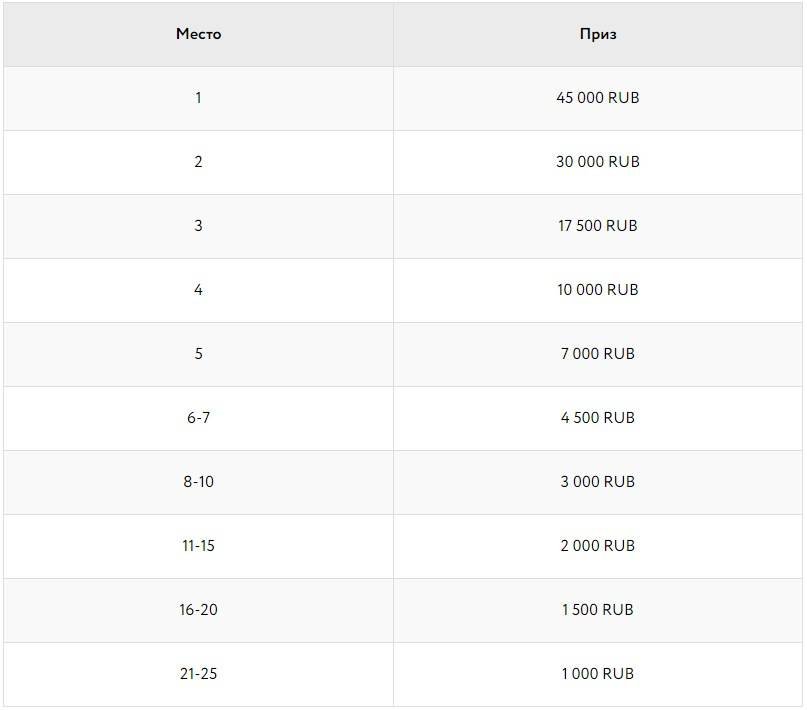Select the places 6-7 cell
The height and width of the screenshot is (710, 807).
[x=198, y=418]
